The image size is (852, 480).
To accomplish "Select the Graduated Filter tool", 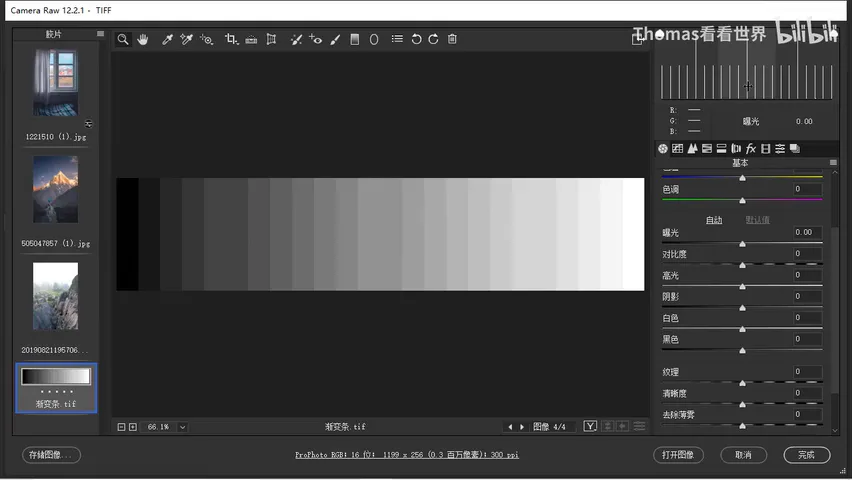I will point(355,39).
